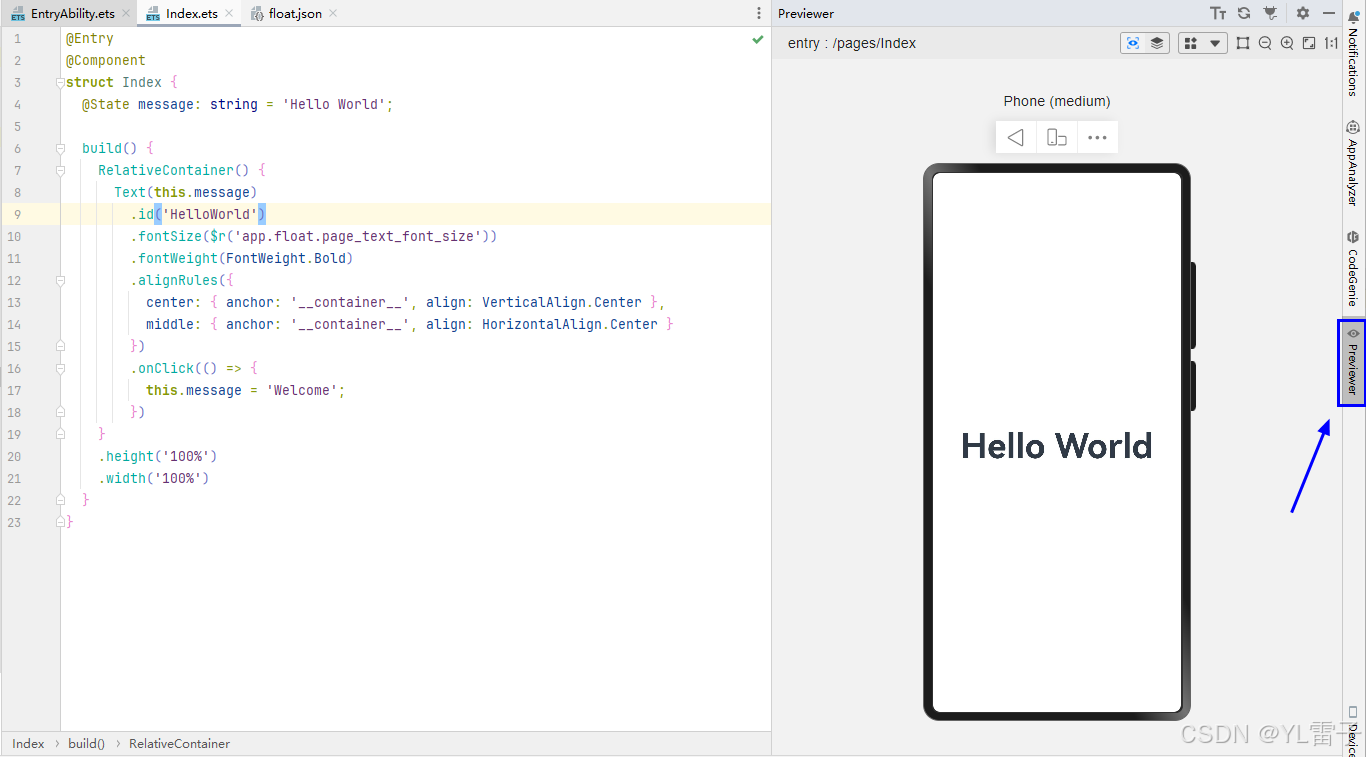Click the fit screen icon in Previewer toolbar
This screenshot has width=1366, height=757.
(1309, 43)
